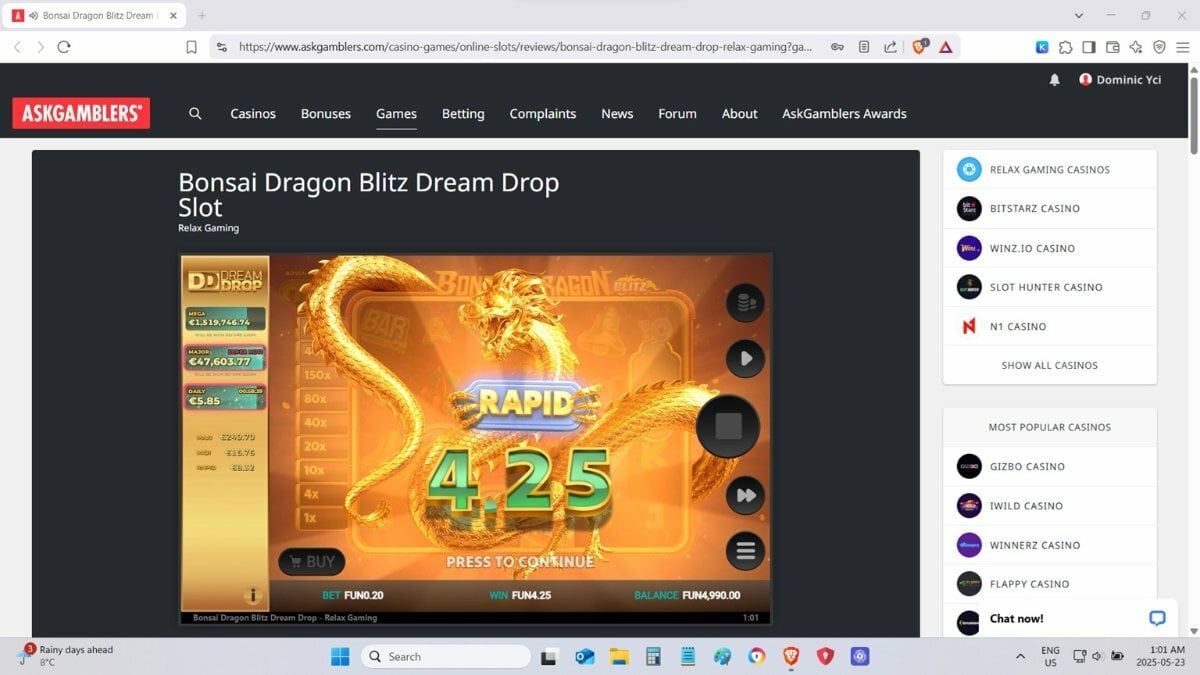Viewport: 1200px width, 675px height.
Task: Open the browser main hamburger menu
Action: [x=1184, y=47]
